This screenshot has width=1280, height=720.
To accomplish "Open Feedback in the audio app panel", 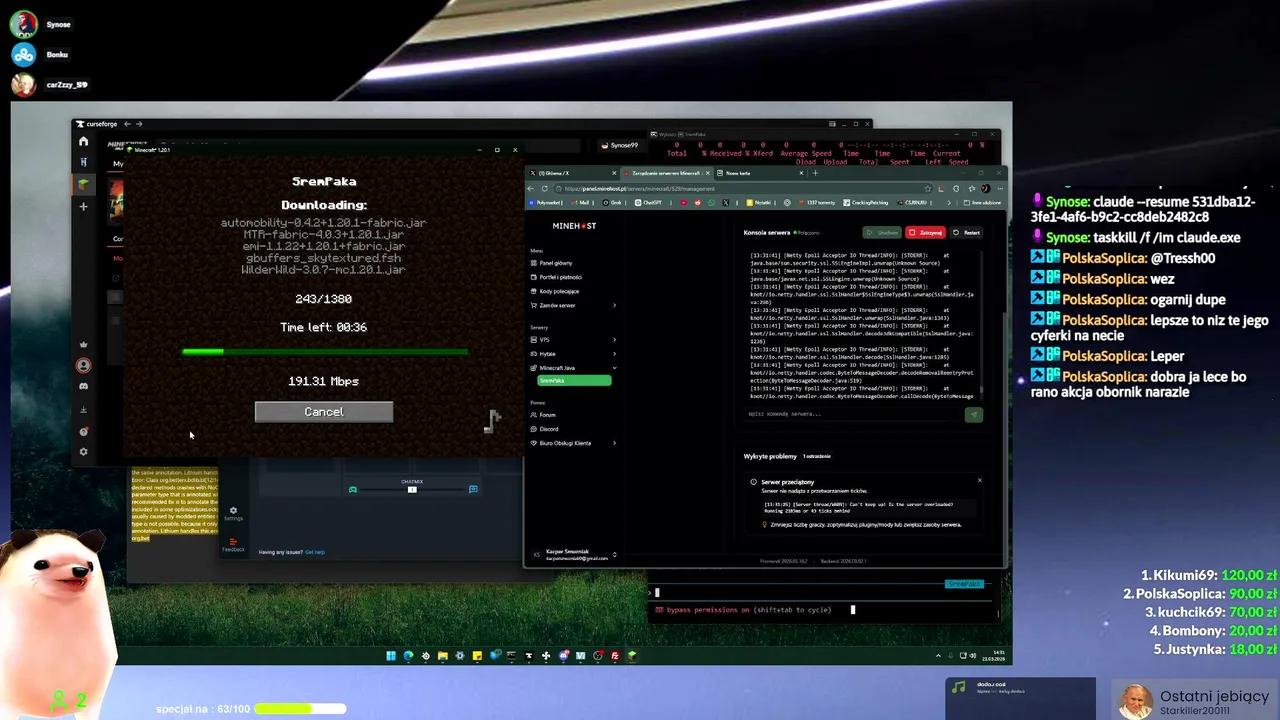I will coord(233,545).
